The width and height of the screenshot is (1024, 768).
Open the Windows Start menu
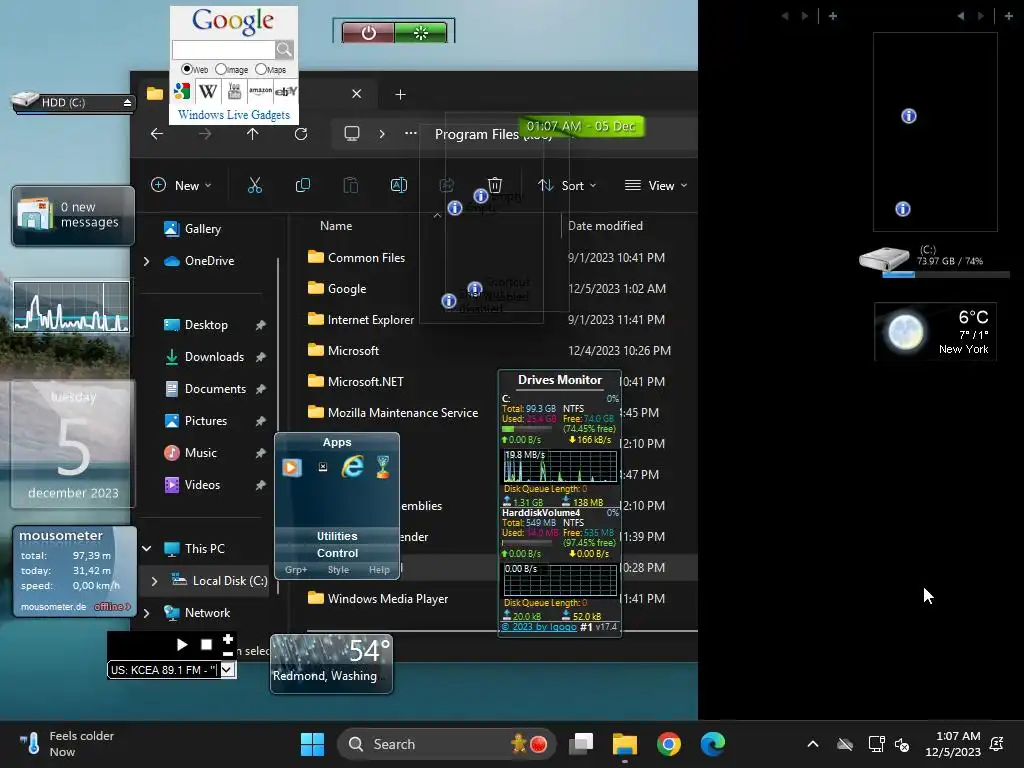click(x=312, y=744)
